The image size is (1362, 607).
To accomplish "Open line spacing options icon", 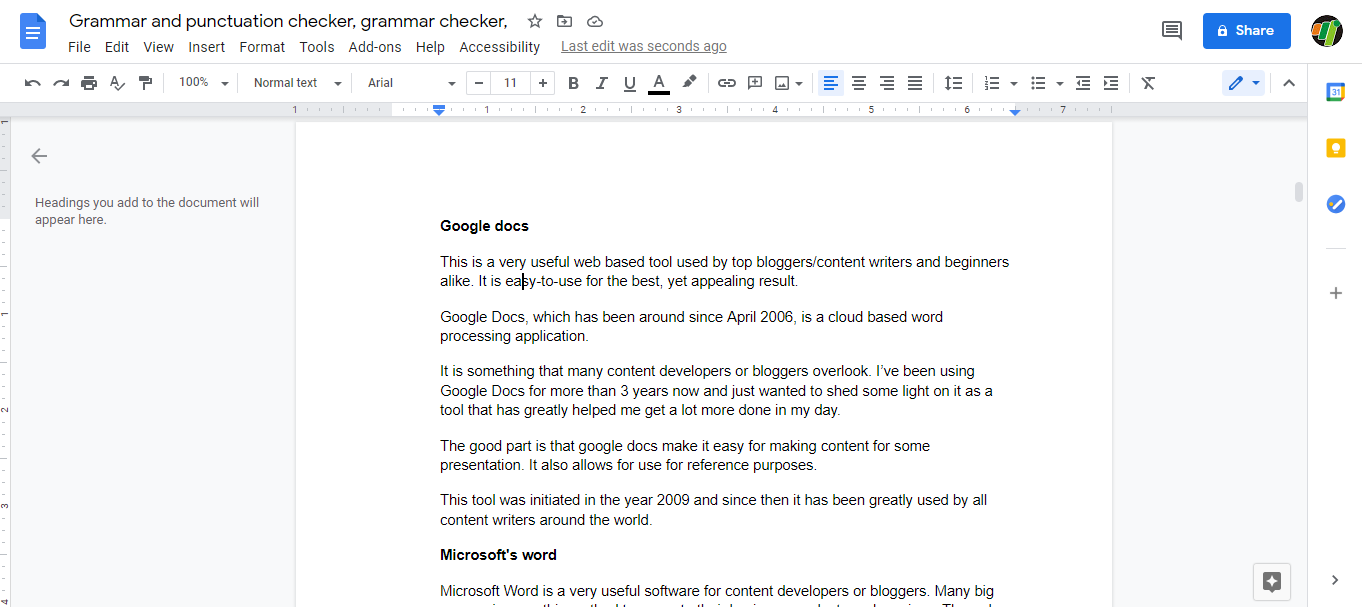I will tap(954, 83).
